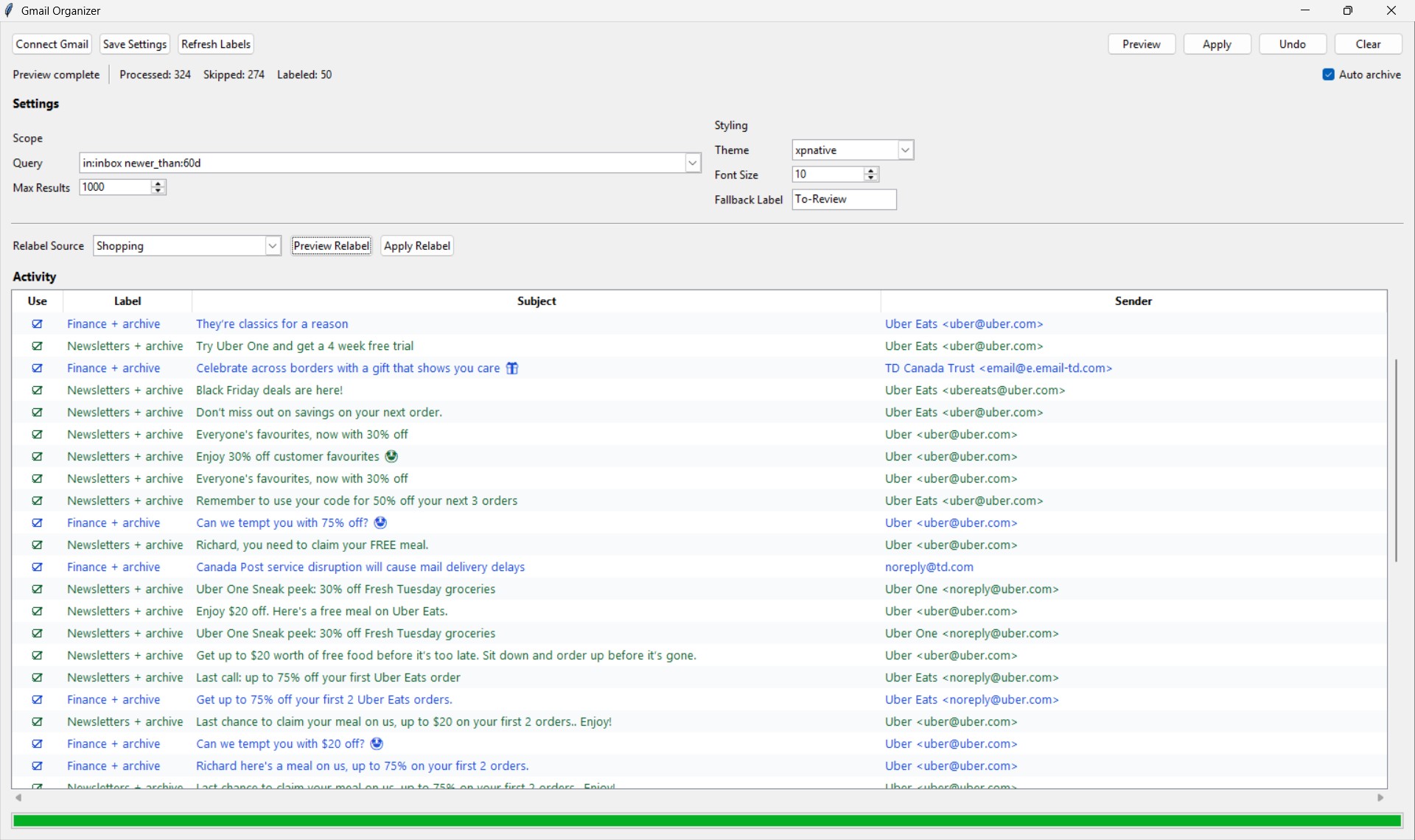1415x840 pixels.
Task: Click the right arrow of the horizontal scrollbar
Action: click(x=1380, y=797)
